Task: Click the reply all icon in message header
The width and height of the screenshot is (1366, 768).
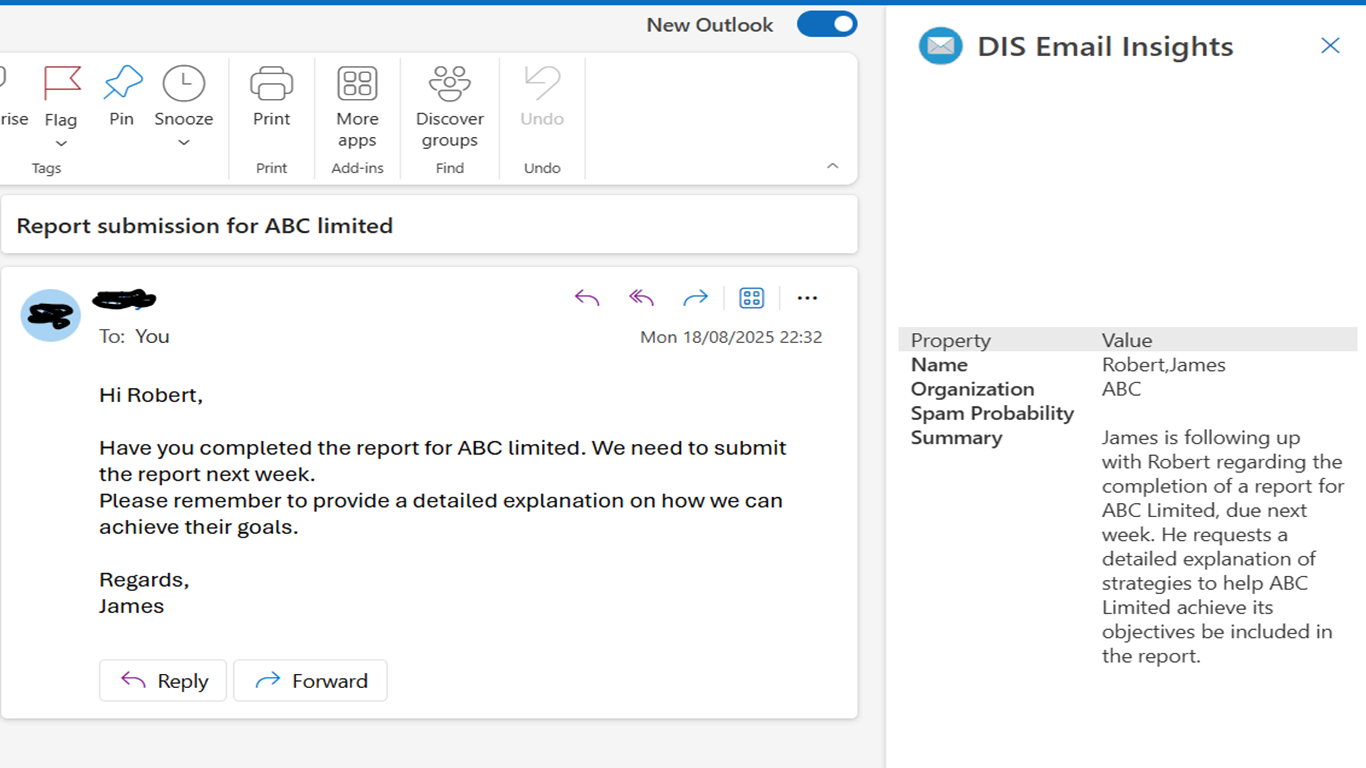Action: [641, 298]
